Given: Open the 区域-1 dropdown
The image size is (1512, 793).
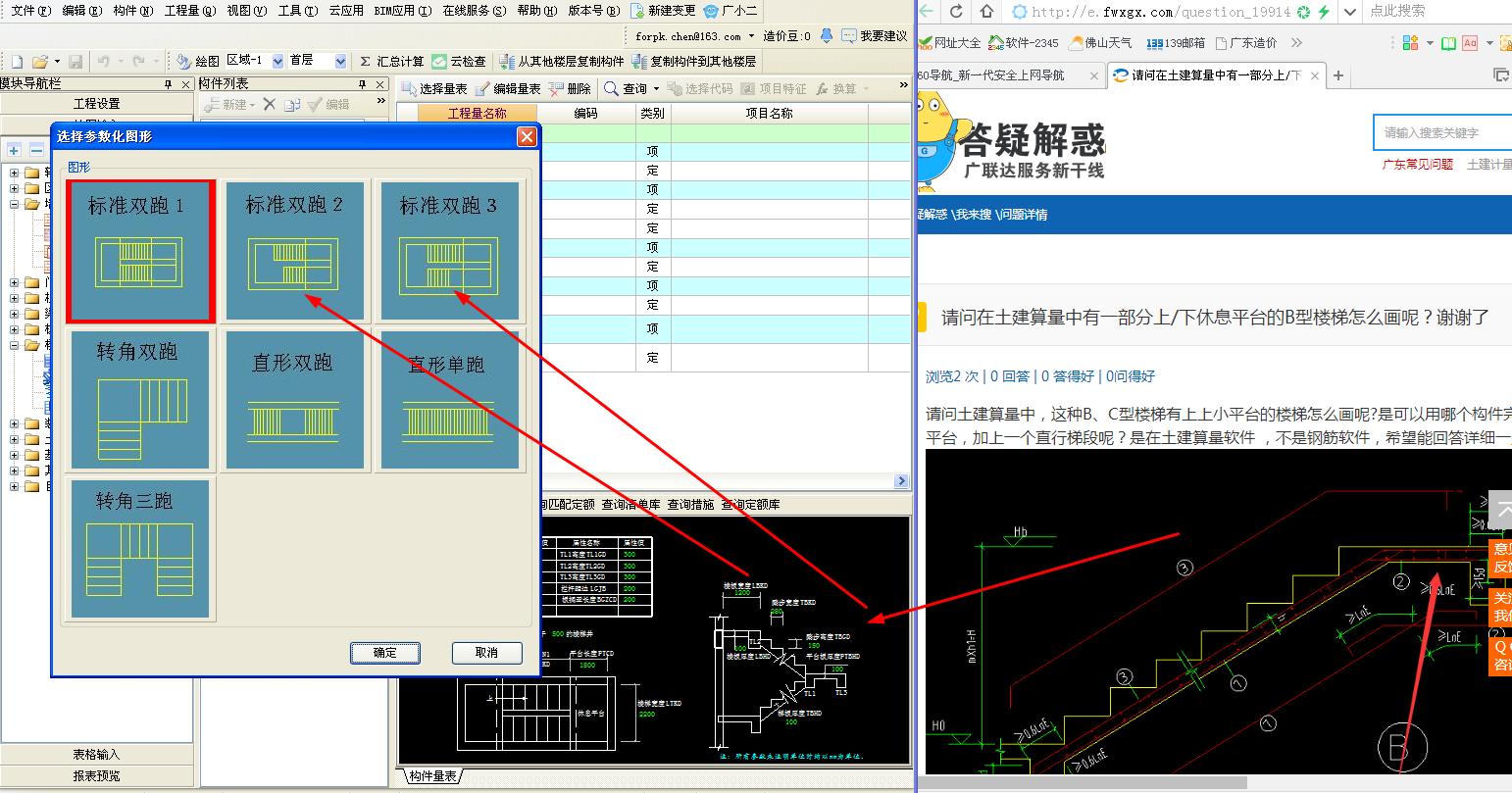Looking at the screenshot, I should click(x=277, y=61).
